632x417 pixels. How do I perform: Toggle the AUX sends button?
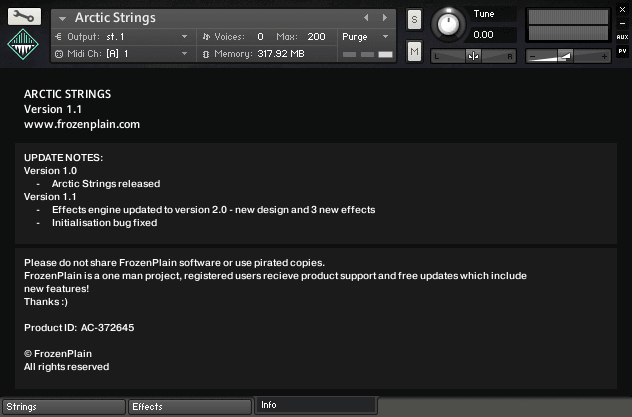click(x=622, y=37)
